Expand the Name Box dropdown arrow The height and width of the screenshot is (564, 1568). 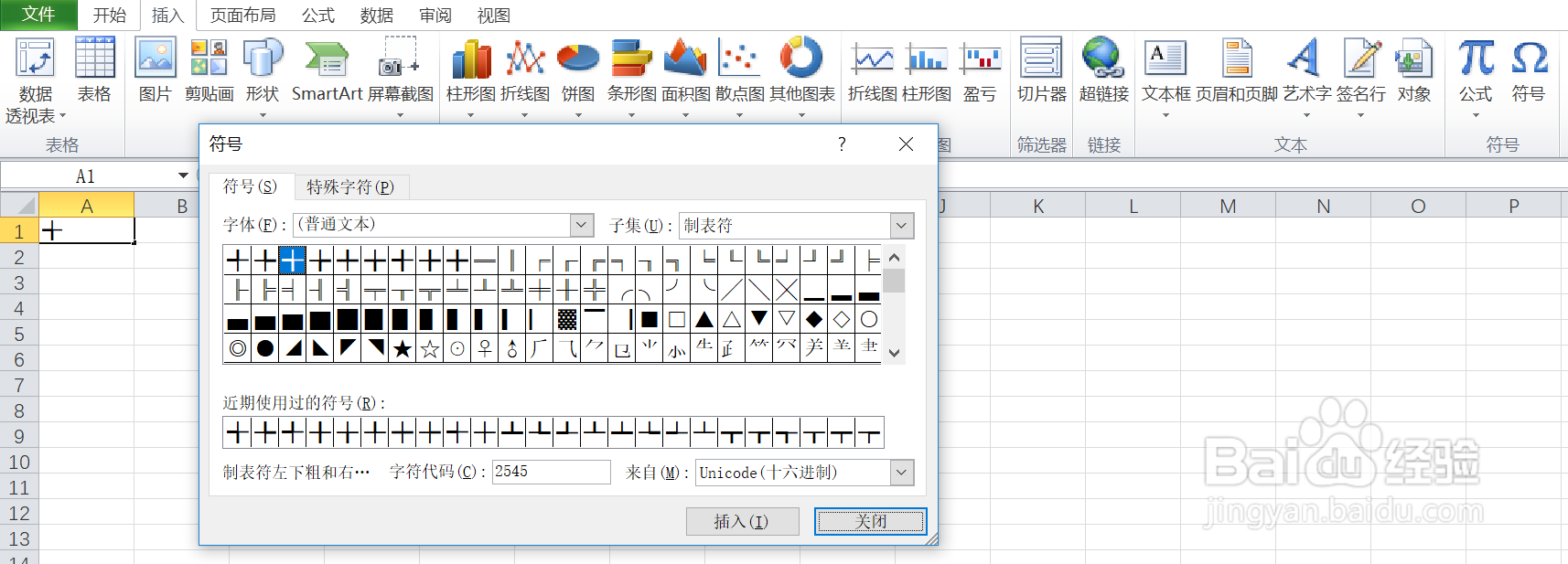pyautogui.click(x=183, y=176)
